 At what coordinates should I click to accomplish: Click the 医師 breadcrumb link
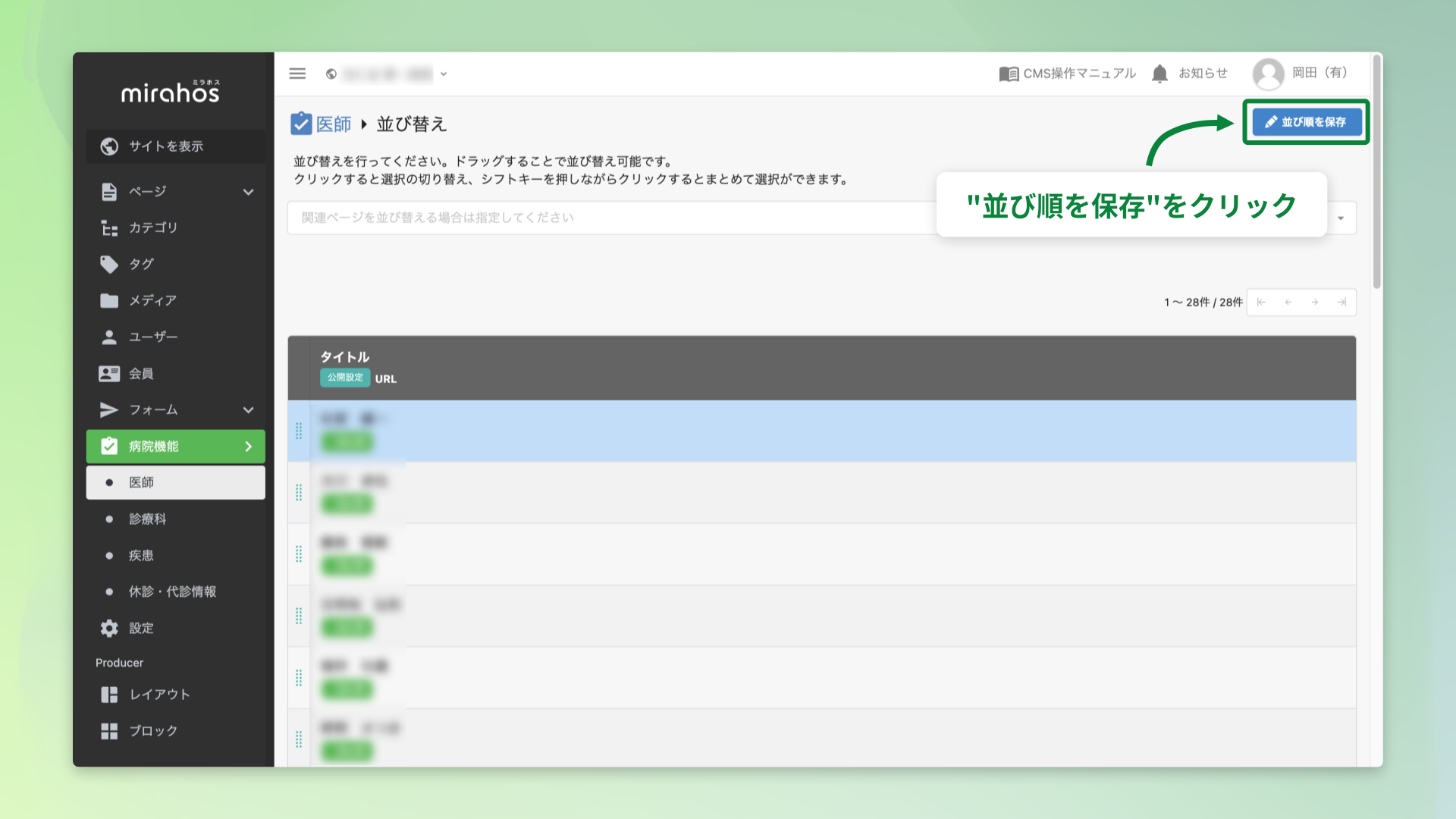(x=334, y=124)
